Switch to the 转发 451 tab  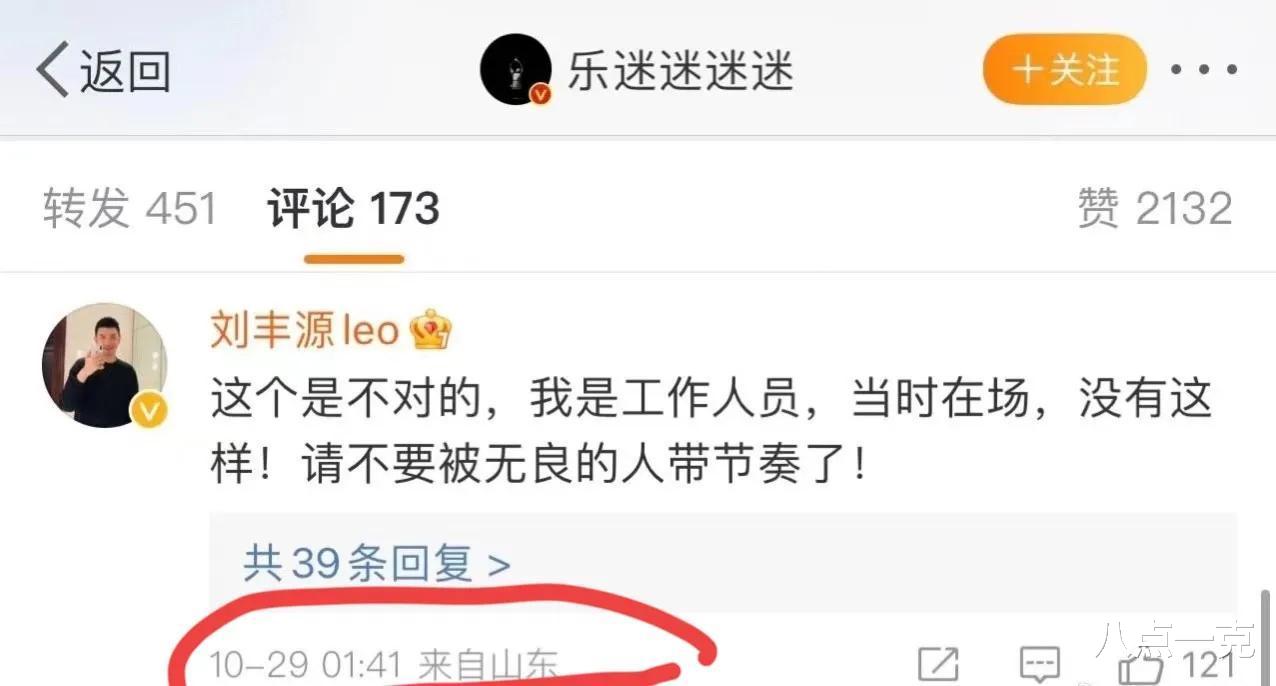pos(130,209)
